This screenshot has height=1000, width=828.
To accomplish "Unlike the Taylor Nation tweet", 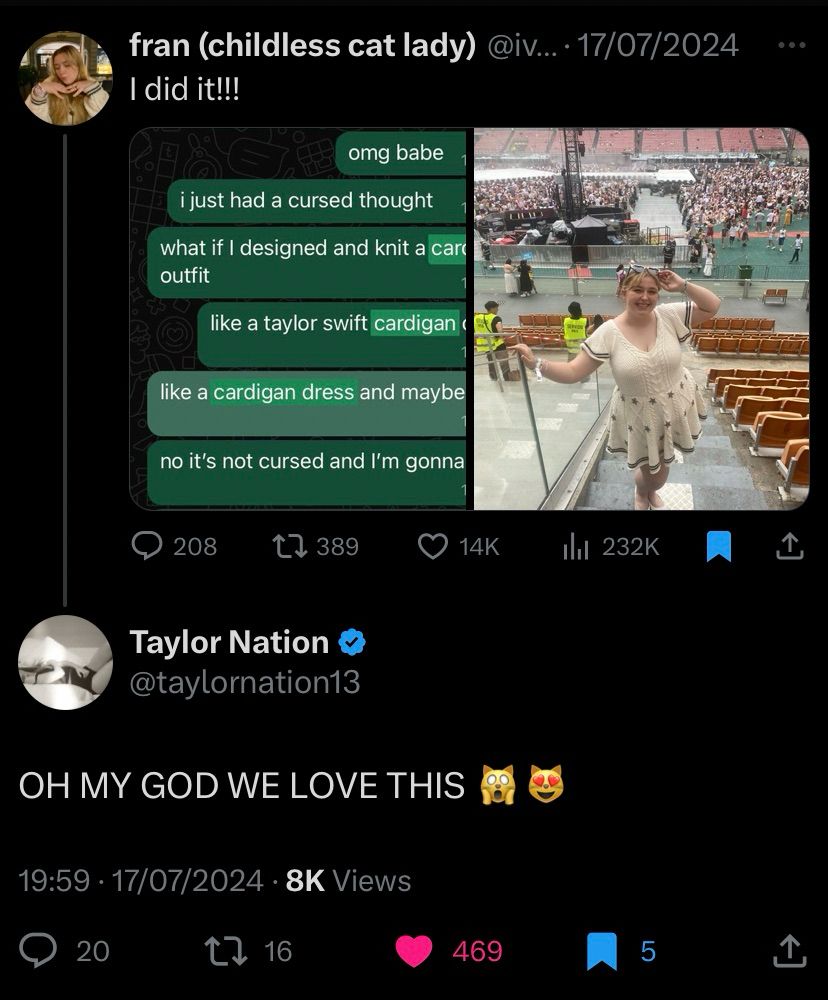I will point(414,950).
